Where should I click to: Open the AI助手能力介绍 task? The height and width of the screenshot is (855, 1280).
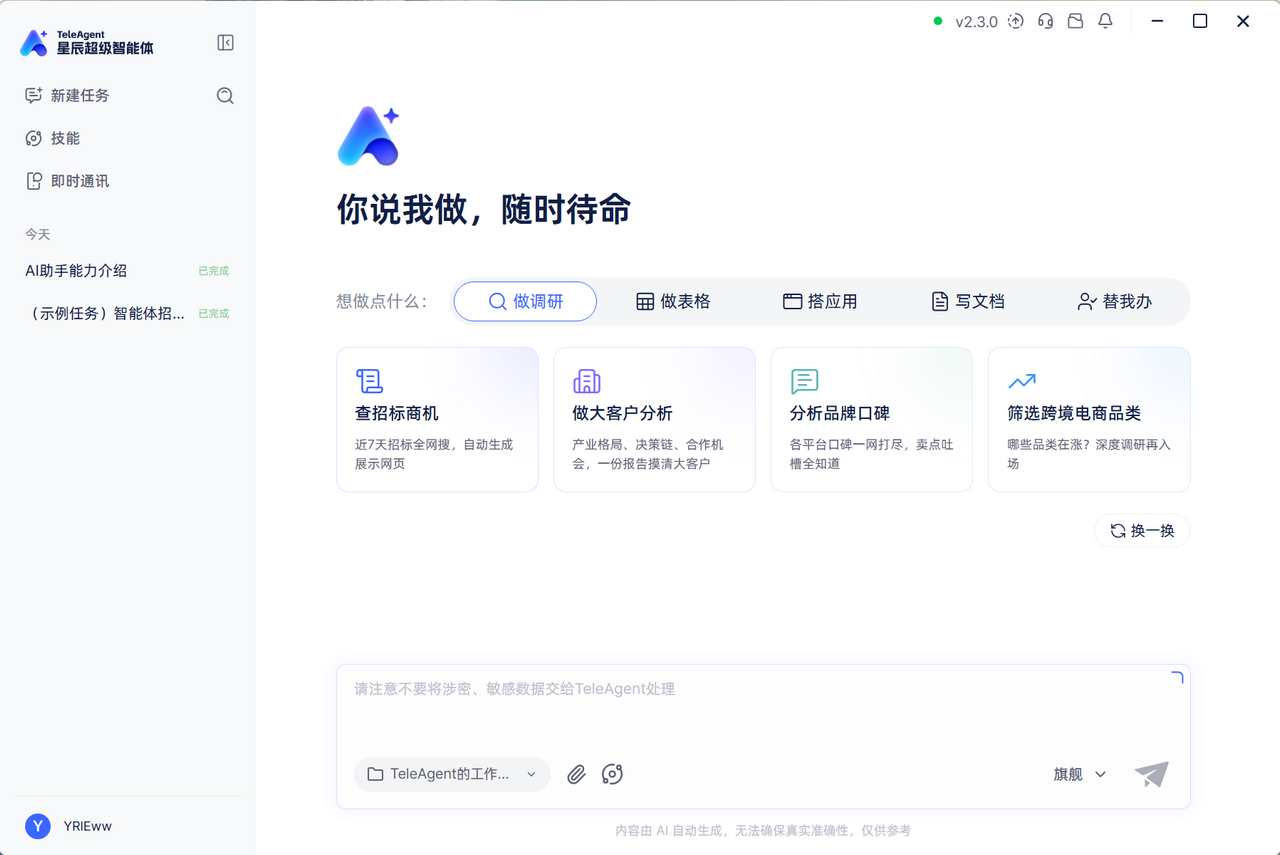[127, 271]
